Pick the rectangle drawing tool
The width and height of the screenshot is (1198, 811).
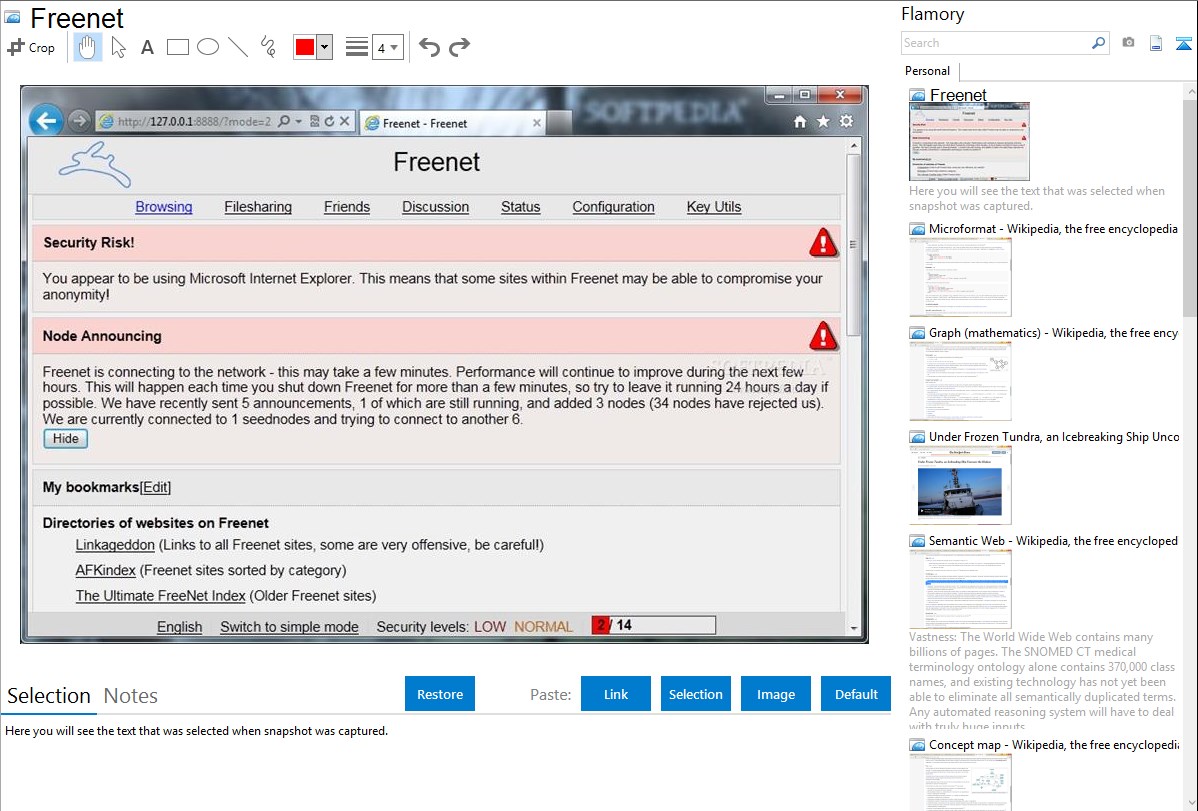(x=177, y=47)
